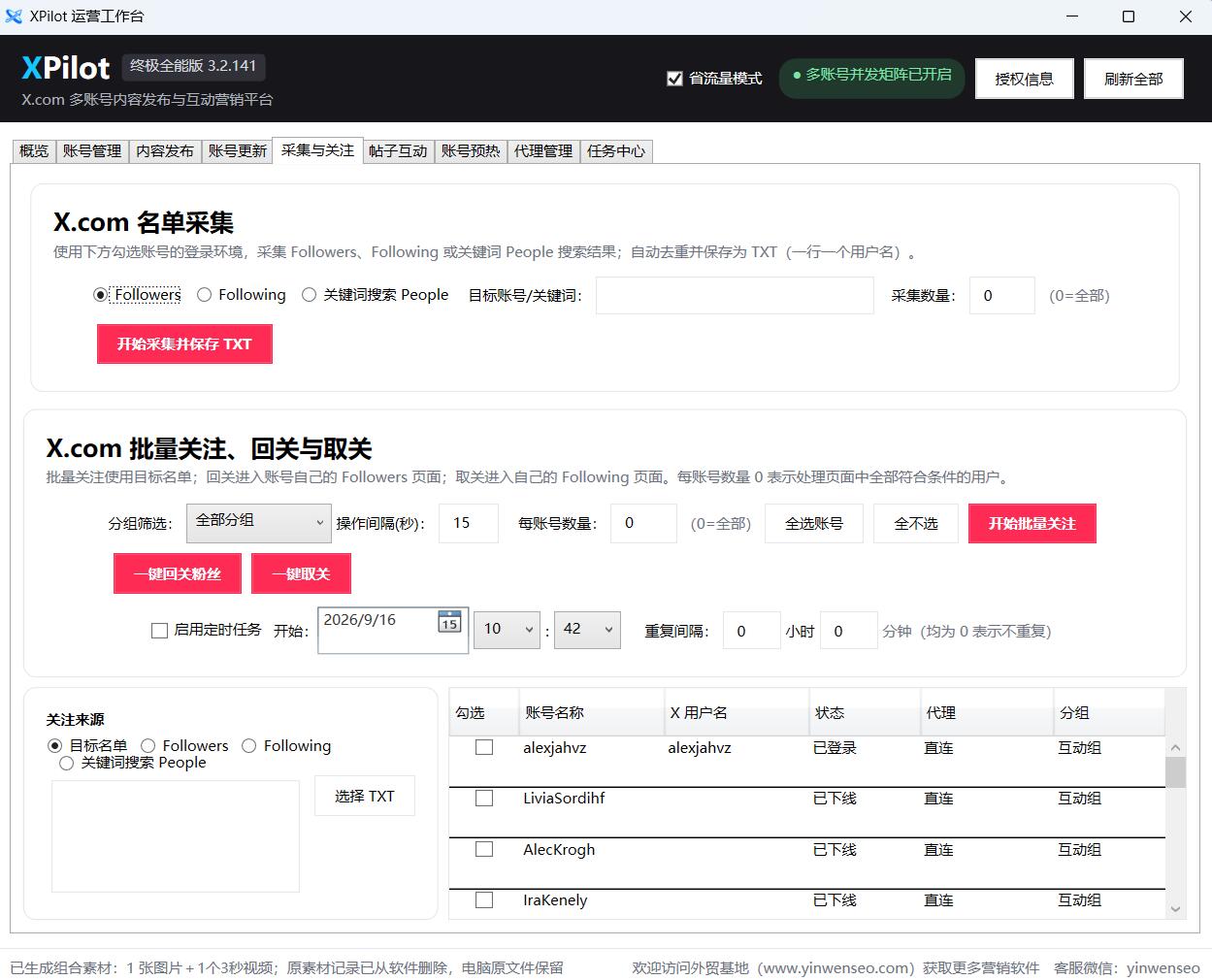
Task: Click the 选择 TXT button
Action: (x=365, y=796)
